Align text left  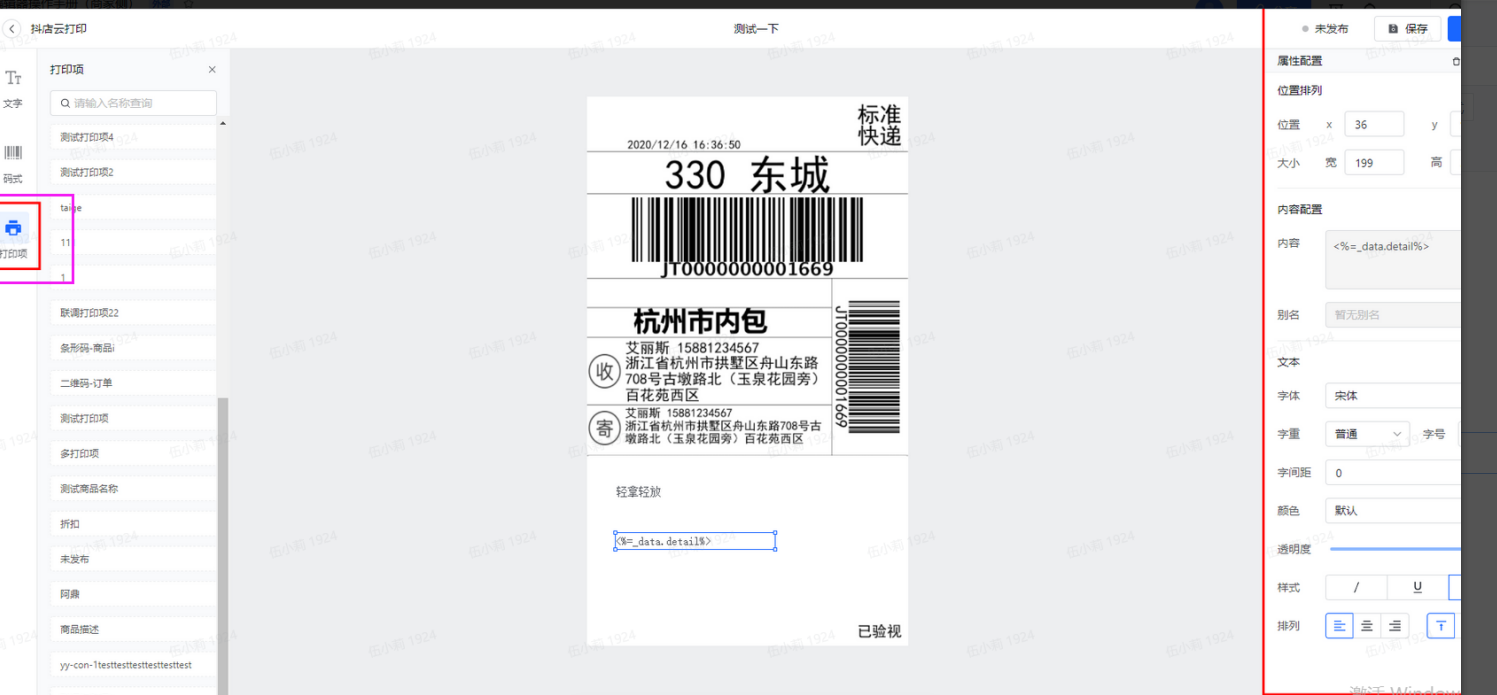coord(1339,626)
